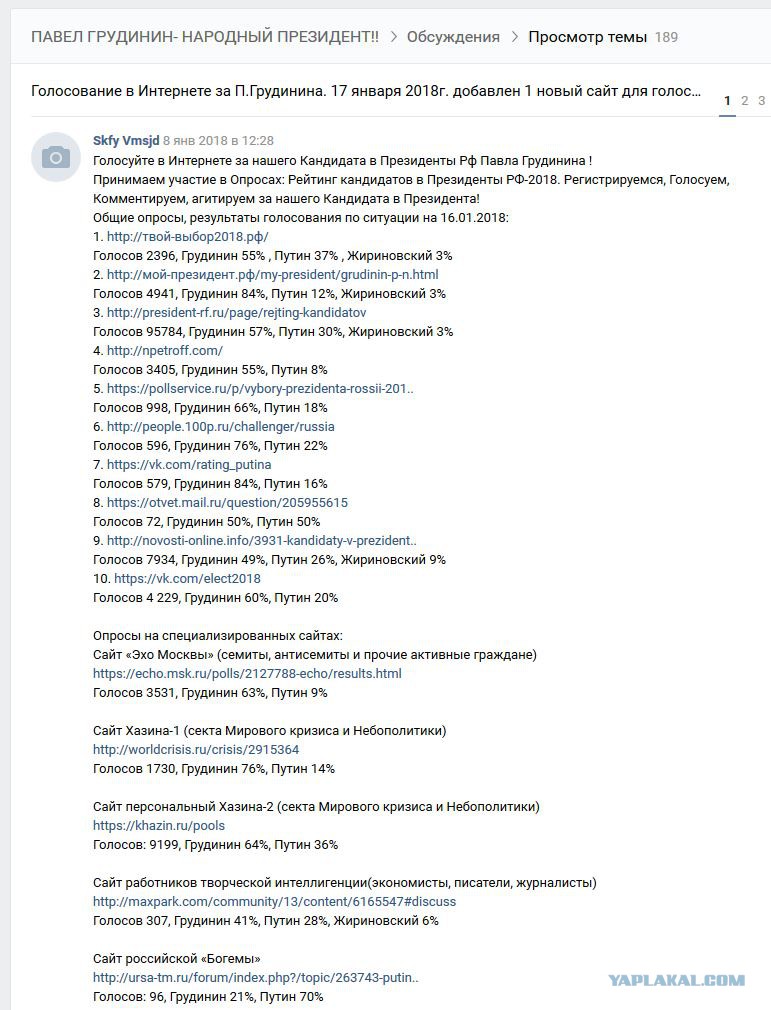Viewport: 771px width, 1010px height.
Task: Open the pollservice.ru election poll link
Action: (260, 388)
